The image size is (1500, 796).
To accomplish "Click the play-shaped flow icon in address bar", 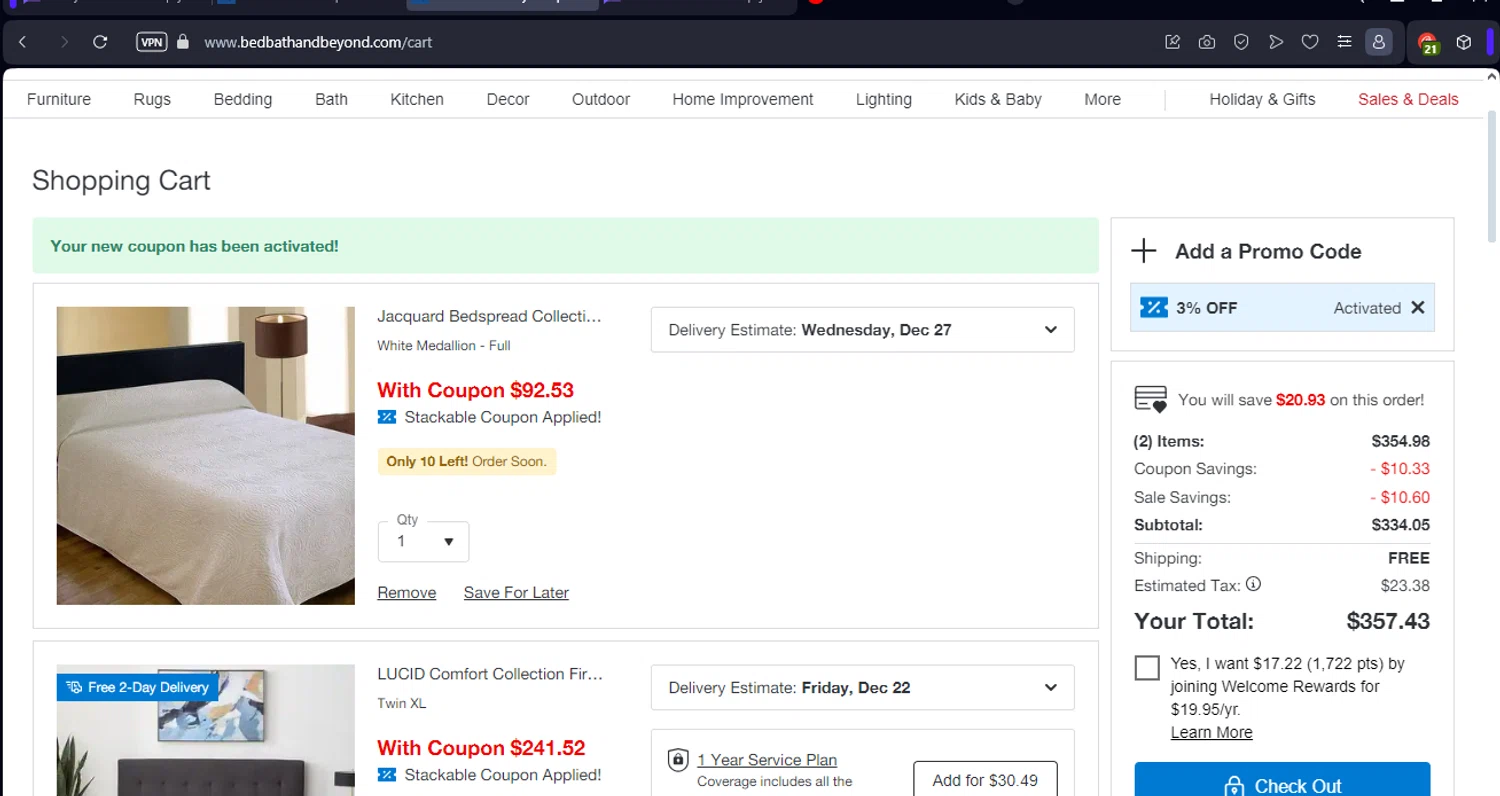I will tap(1275, 42).
